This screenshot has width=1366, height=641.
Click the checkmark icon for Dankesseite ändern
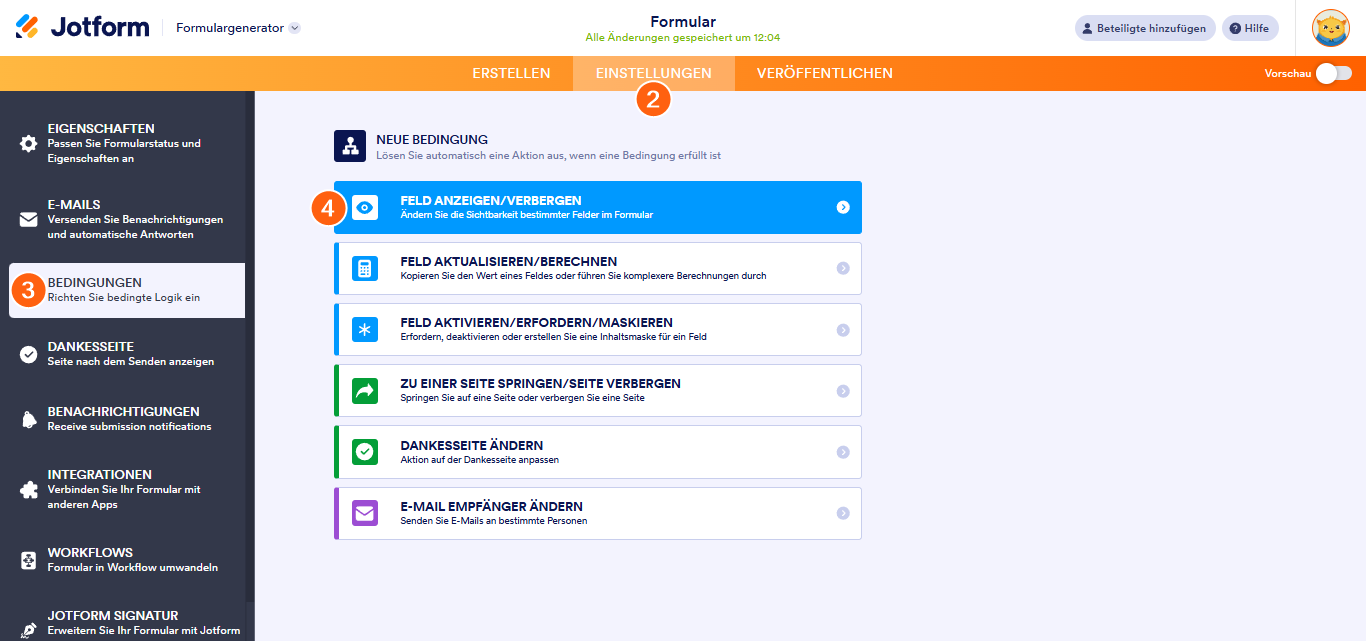point(365,452)
